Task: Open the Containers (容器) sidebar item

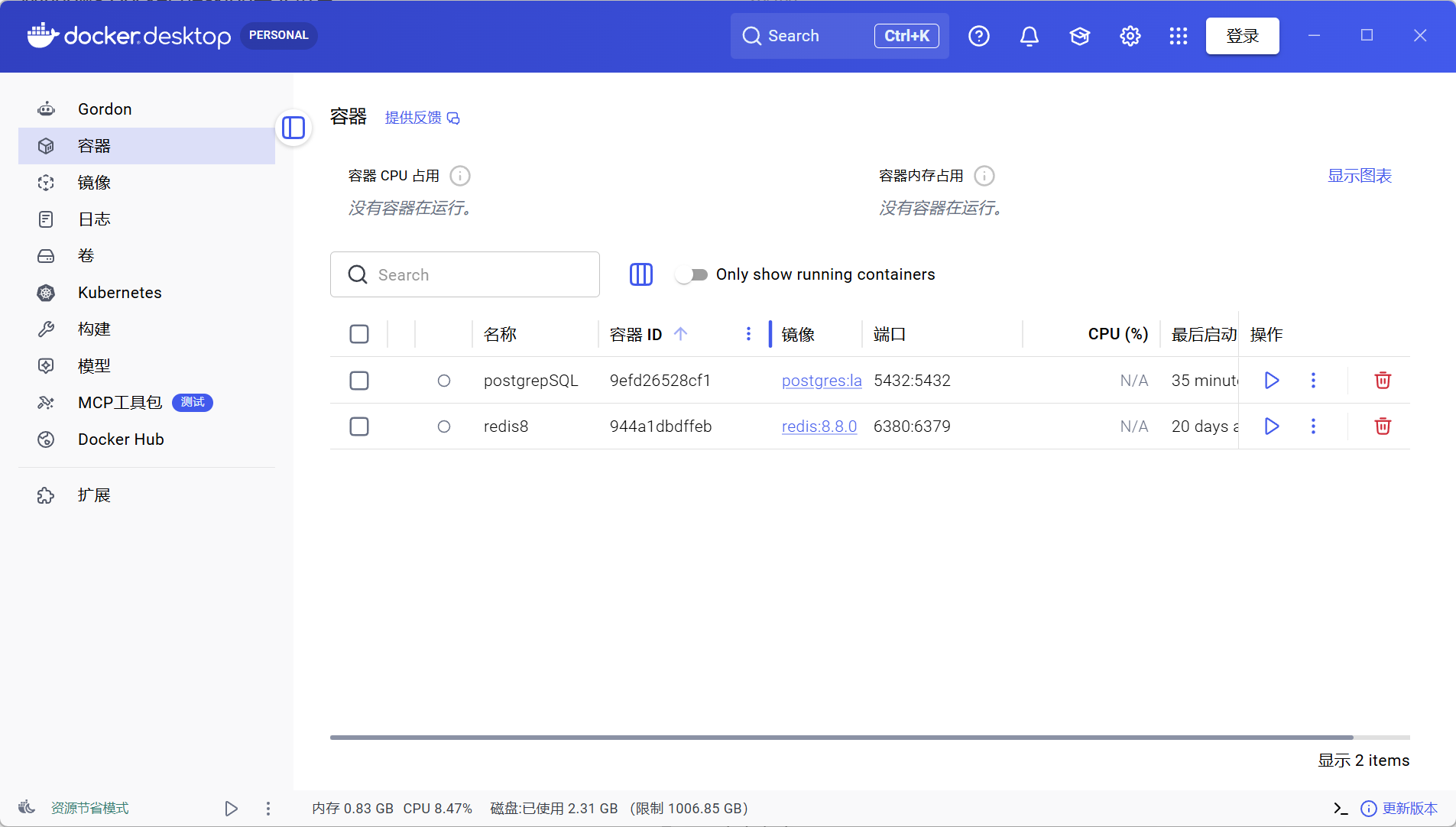Action: point(147,146)
